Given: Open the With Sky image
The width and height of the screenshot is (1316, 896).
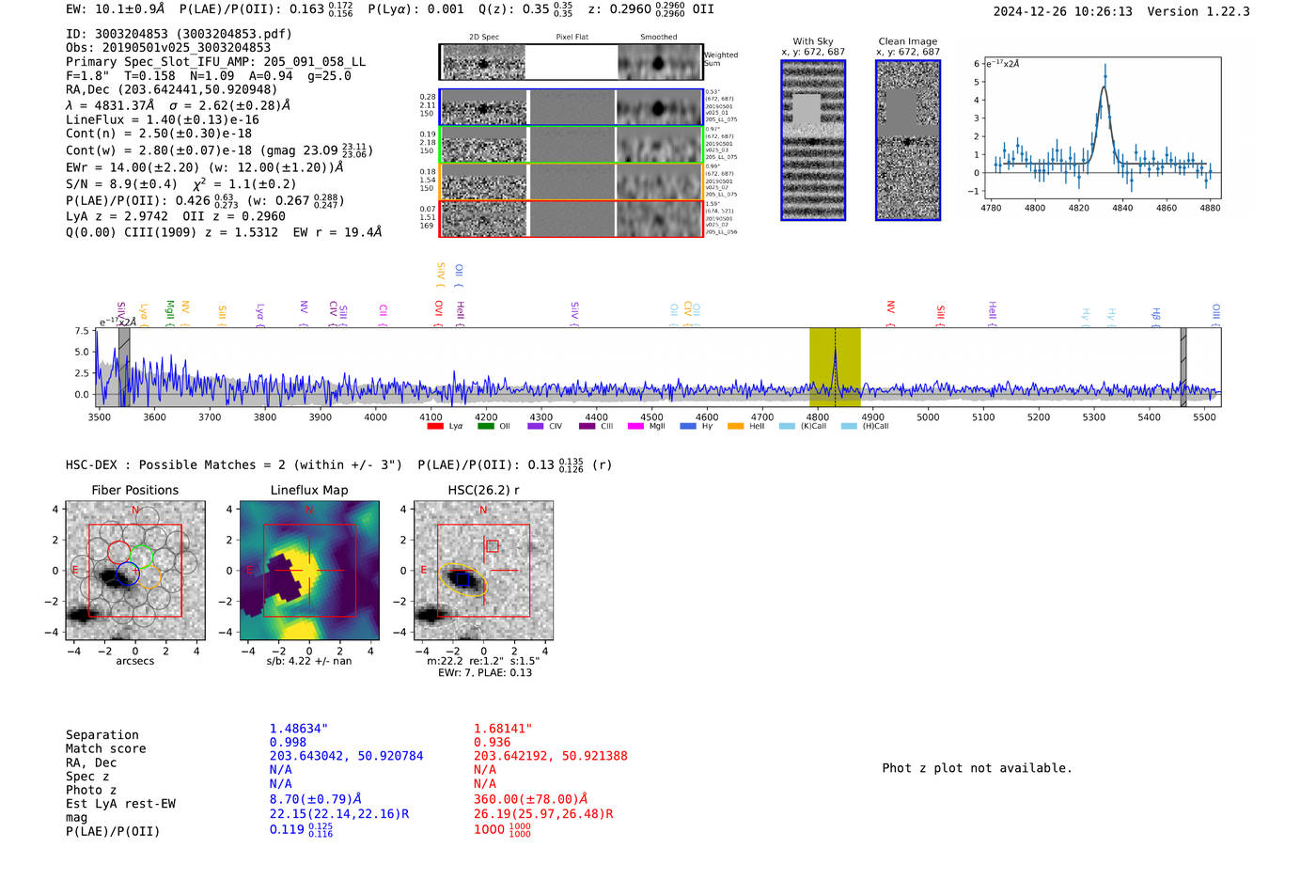Looking at the screenshot, I should pyautogui.click(x=813, y=140).
